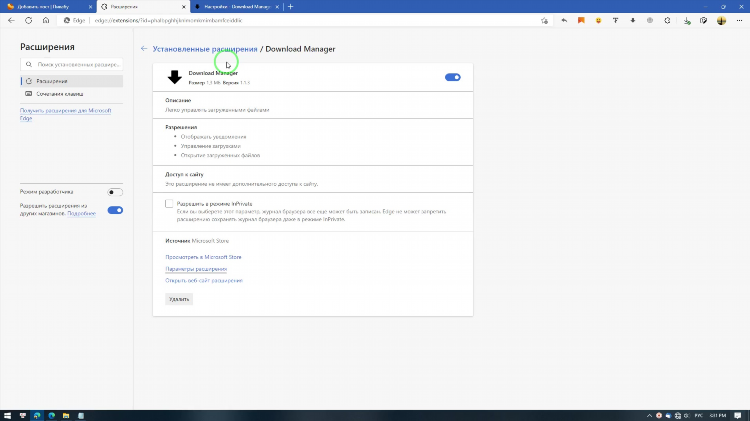Click the puzzle-like extension icon in toolbar
750x421 pixels.
667,21
